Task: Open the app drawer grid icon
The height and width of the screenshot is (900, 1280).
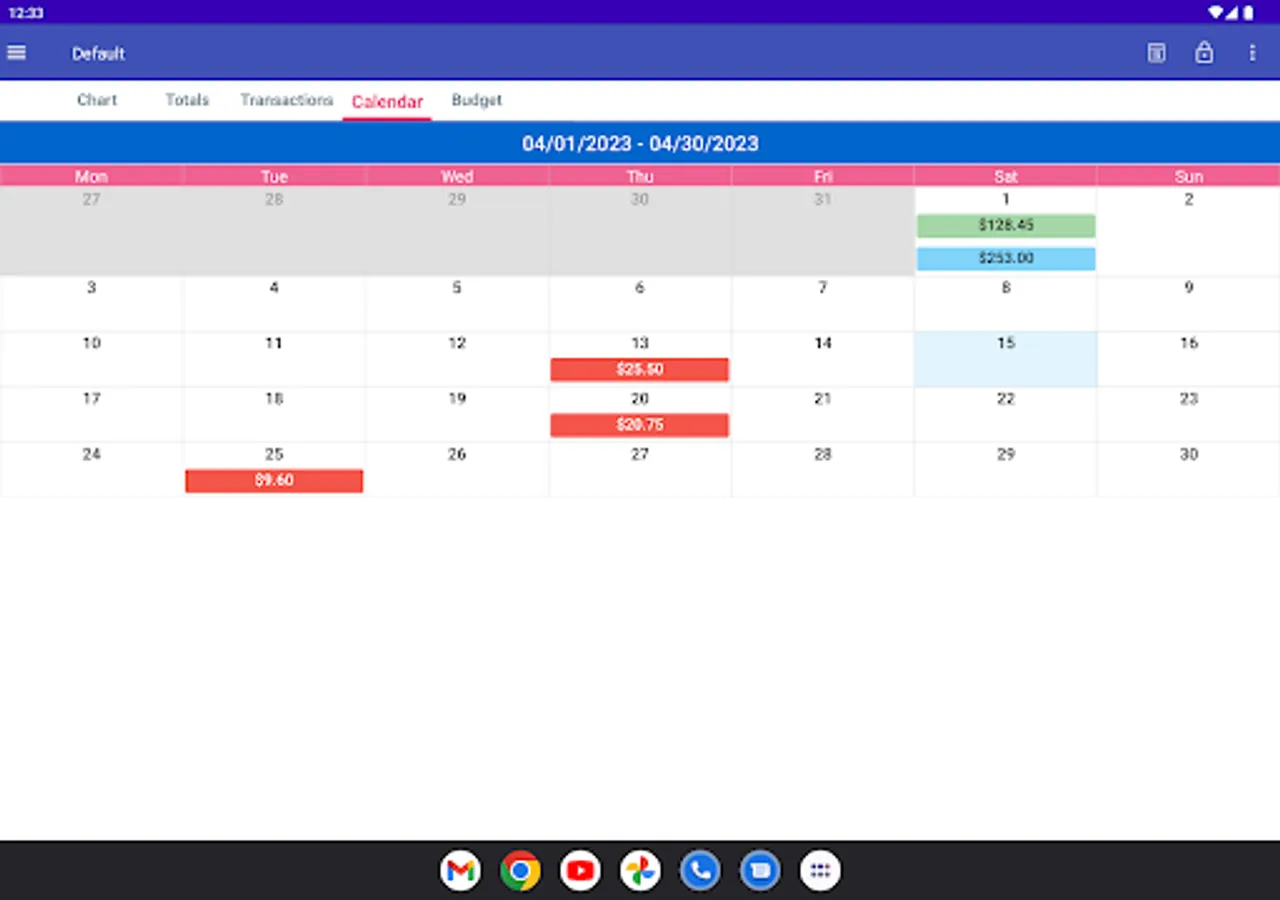Action: click(x=820, y=871)
